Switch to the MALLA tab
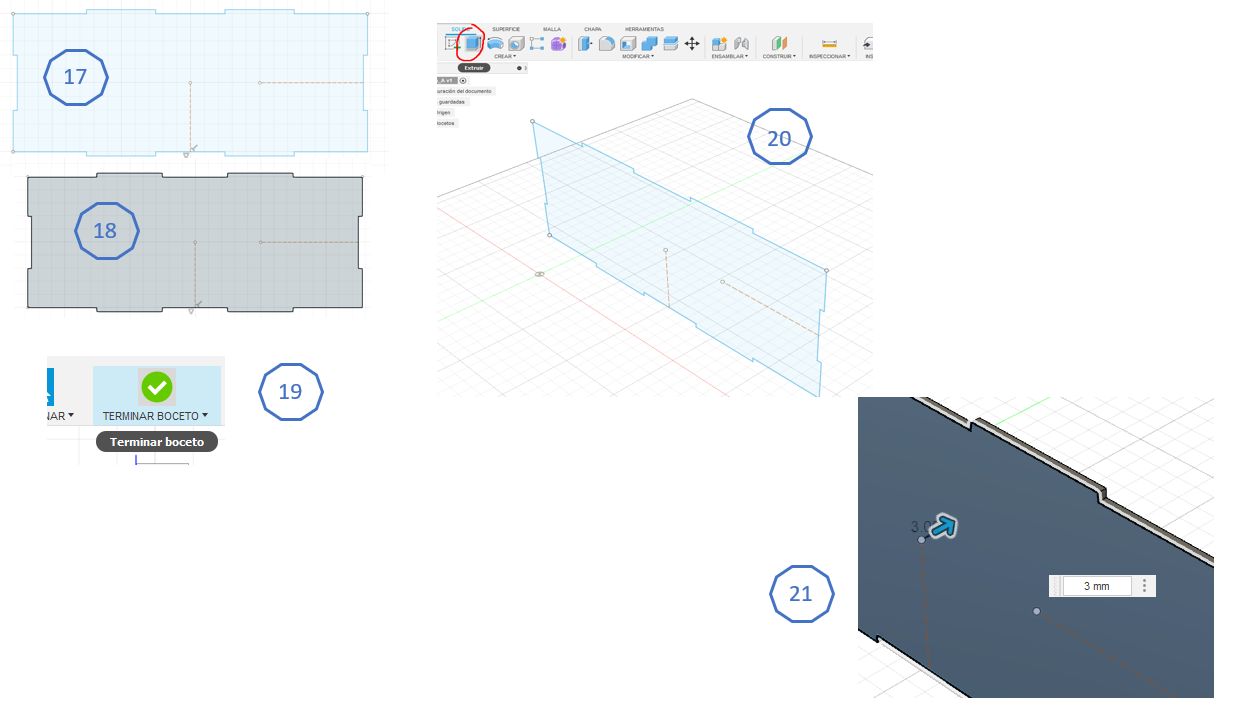 pyautogui.click(x=552, y=29)
